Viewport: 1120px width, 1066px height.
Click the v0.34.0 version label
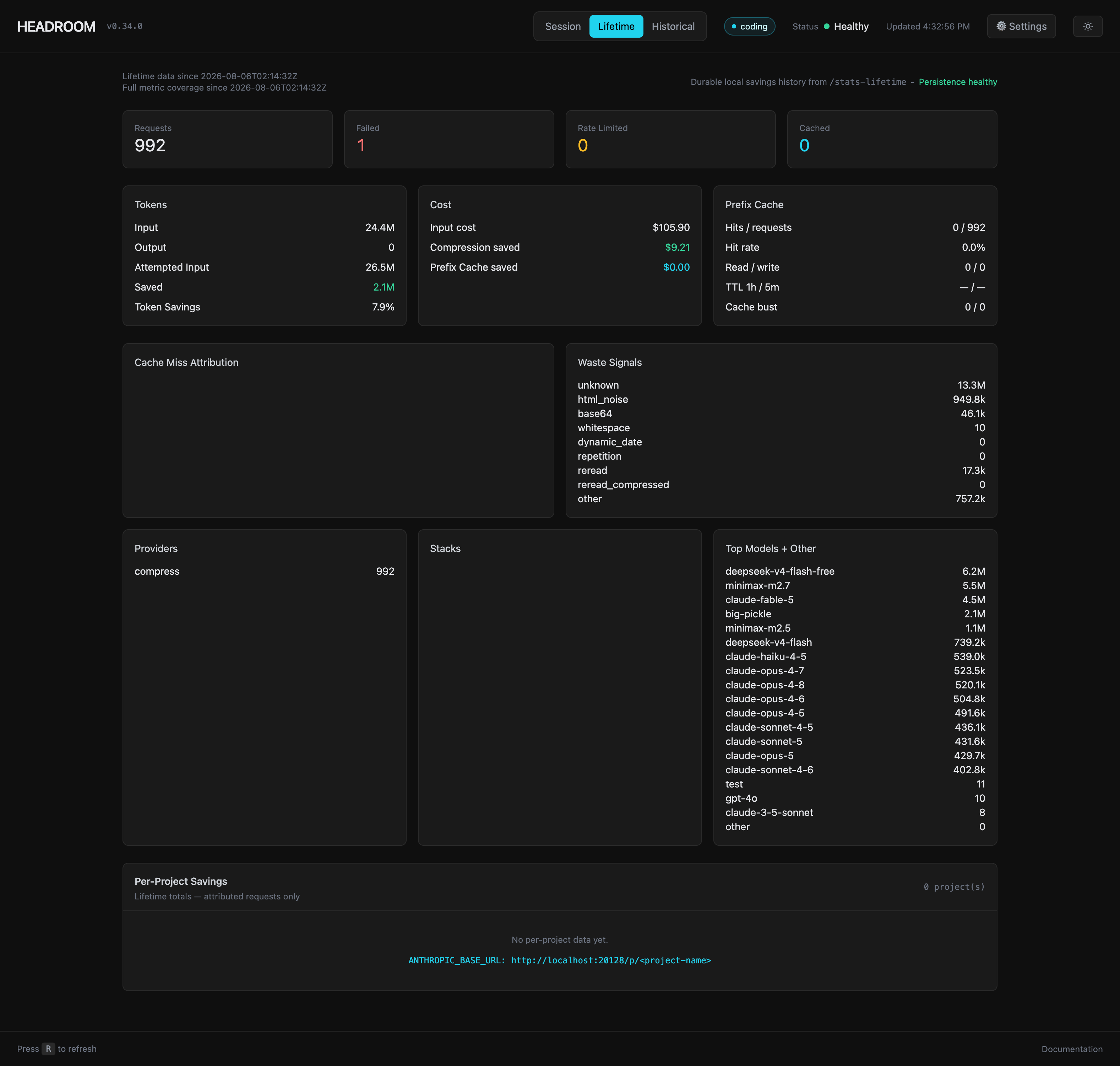[124, 26]
